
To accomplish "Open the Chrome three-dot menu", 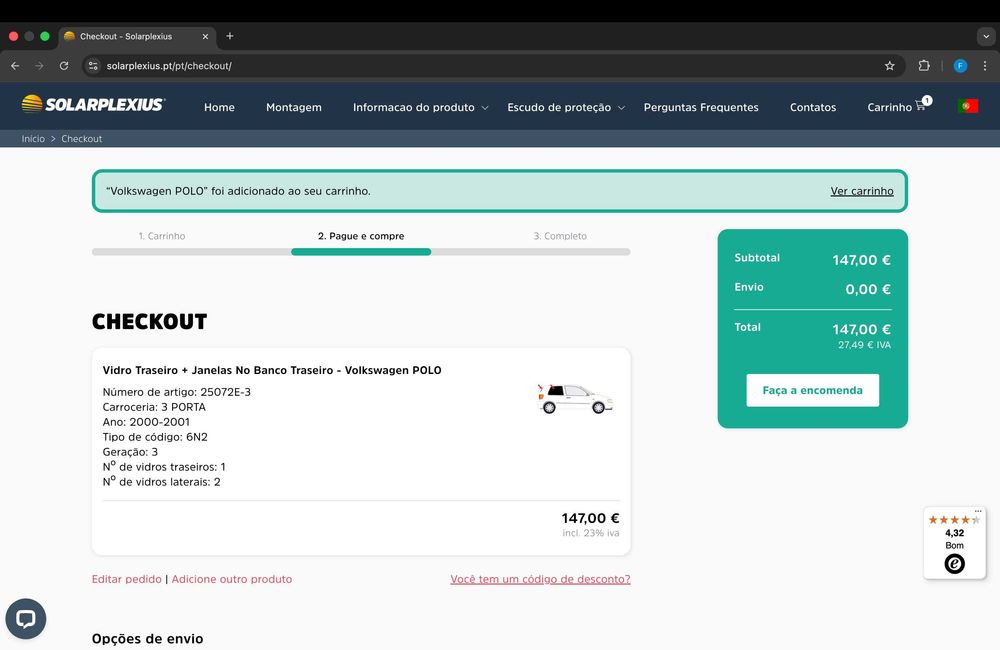I will pos(985,66).
